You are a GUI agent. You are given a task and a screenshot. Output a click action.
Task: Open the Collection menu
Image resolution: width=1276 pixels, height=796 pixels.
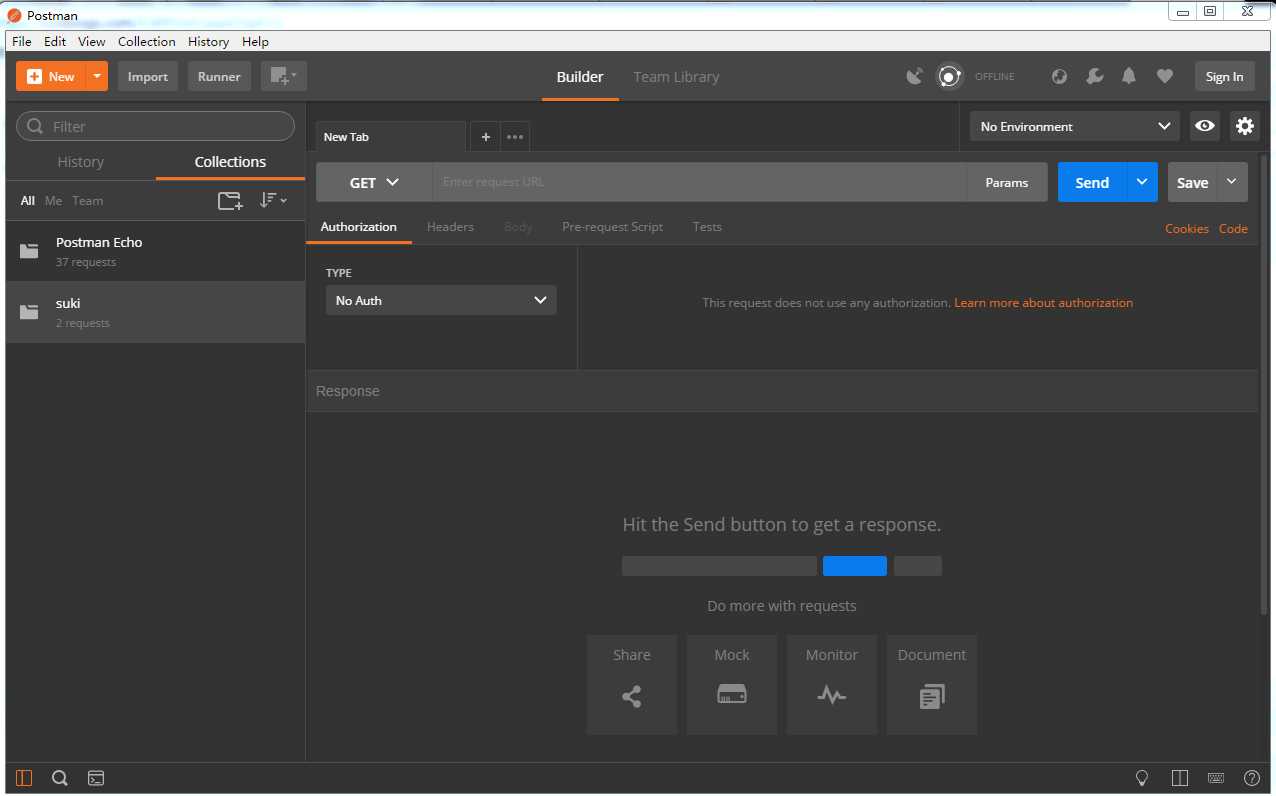click(x=147, y=41)
